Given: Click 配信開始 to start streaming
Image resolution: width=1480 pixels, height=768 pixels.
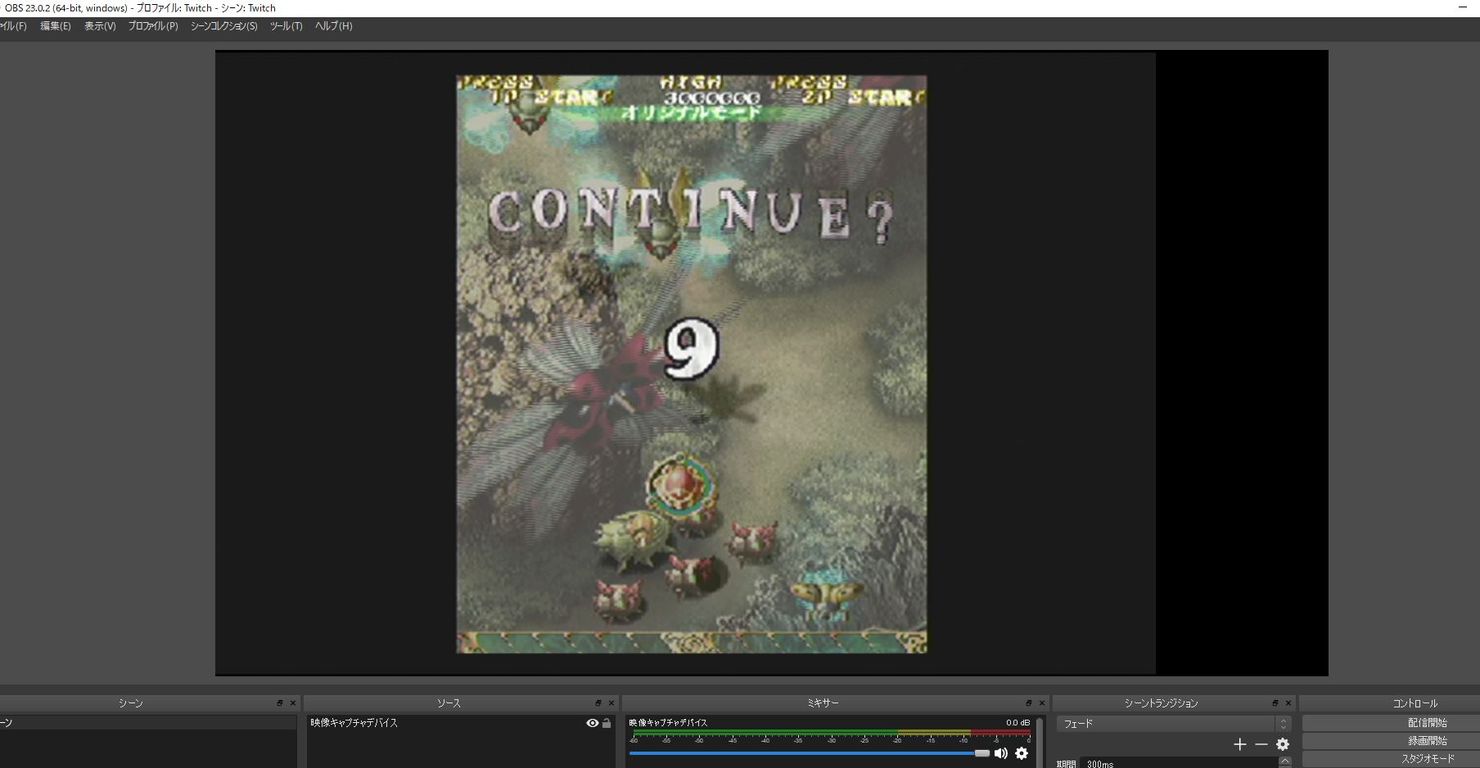Looking at the screenshot, I should [x=1391, y=723].
